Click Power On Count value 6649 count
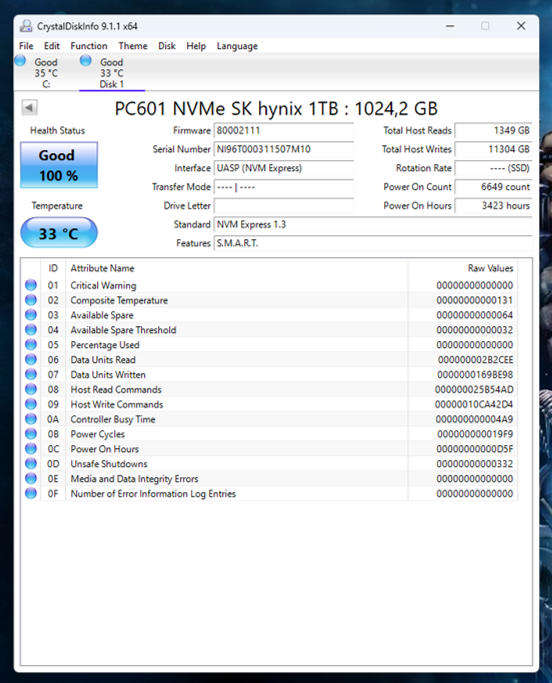 pyautogui.click(x=493, y=187)
